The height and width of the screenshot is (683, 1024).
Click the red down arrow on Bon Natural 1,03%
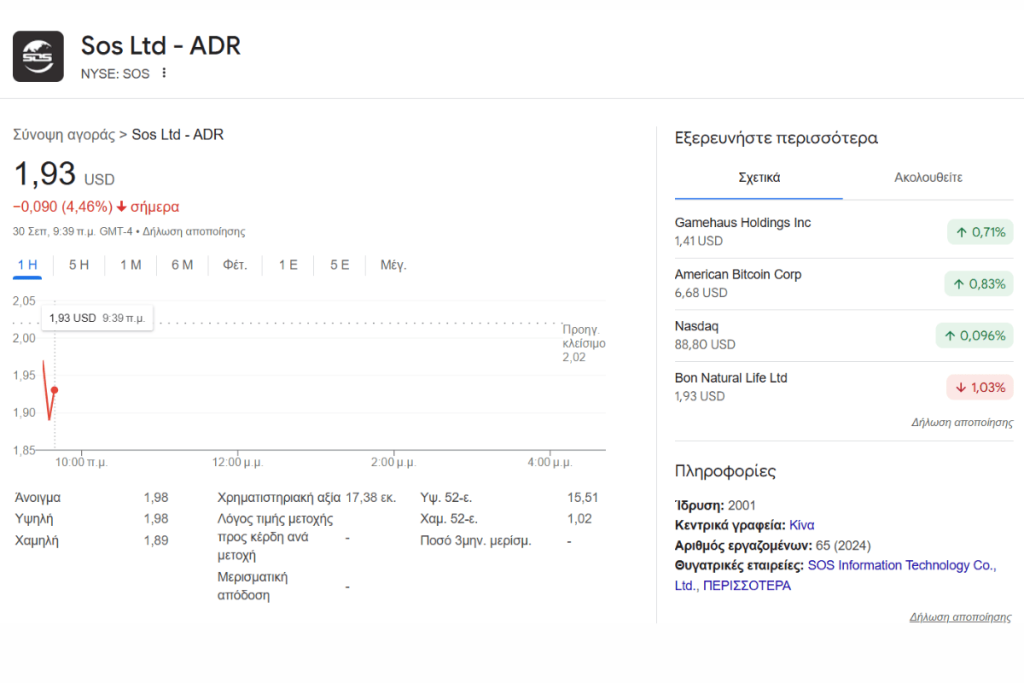click(961, 387)
